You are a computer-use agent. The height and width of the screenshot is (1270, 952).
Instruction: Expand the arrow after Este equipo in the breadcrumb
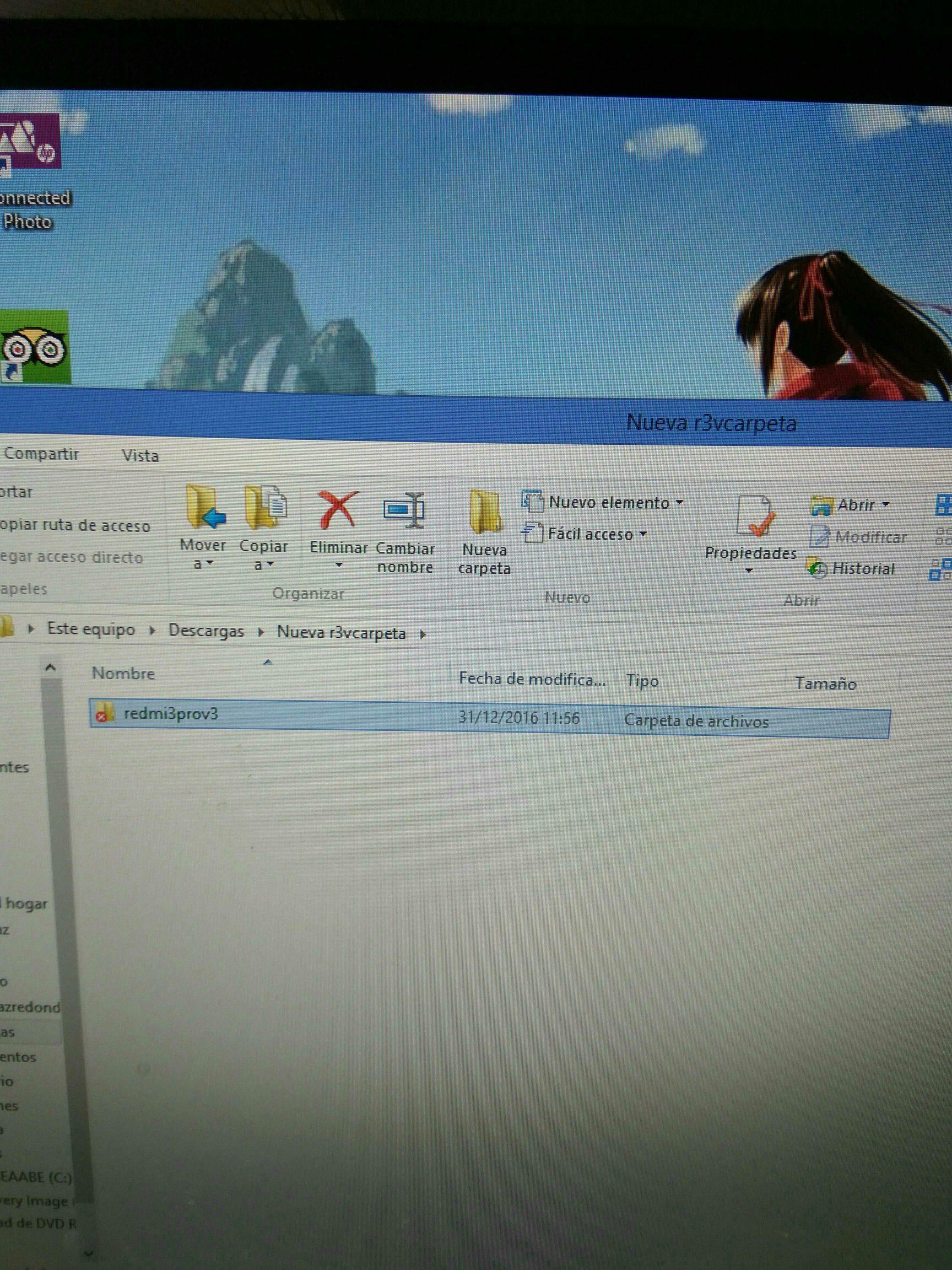coord(153,631)
